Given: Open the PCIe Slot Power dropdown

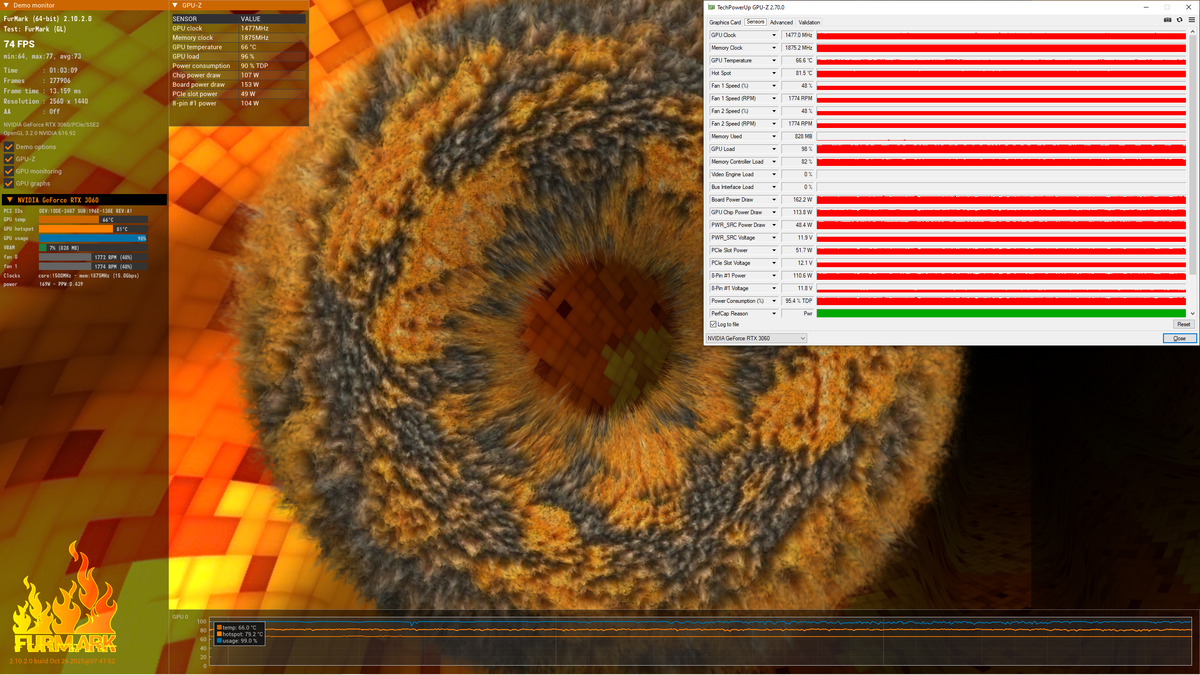Looking at the screenshot, I should [773, 250].
